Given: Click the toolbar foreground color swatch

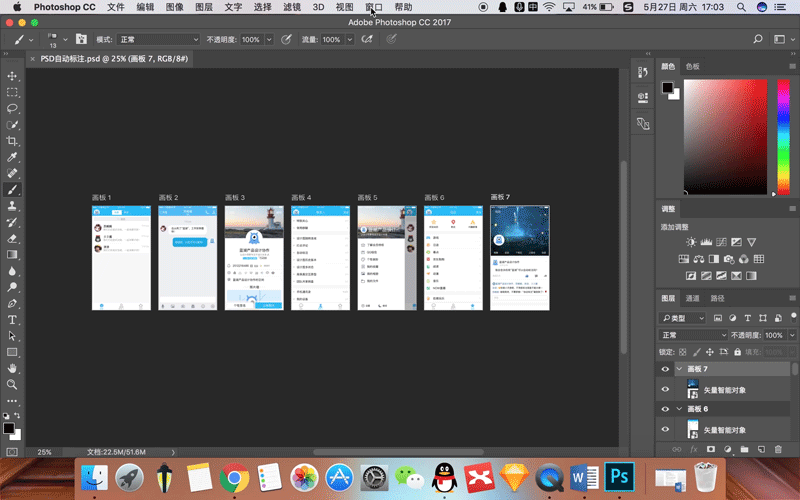Looking at the screenshot, I should tap(9, 428).
